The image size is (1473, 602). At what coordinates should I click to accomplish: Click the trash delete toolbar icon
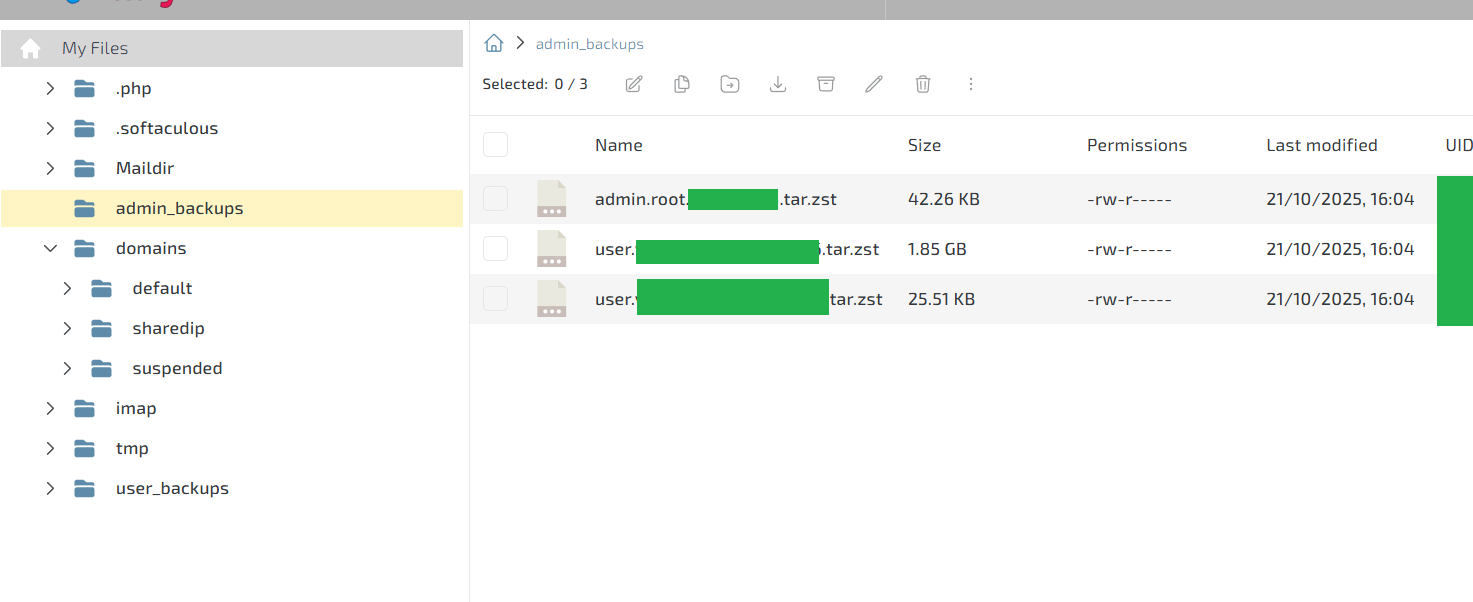[x=923, y=84]
